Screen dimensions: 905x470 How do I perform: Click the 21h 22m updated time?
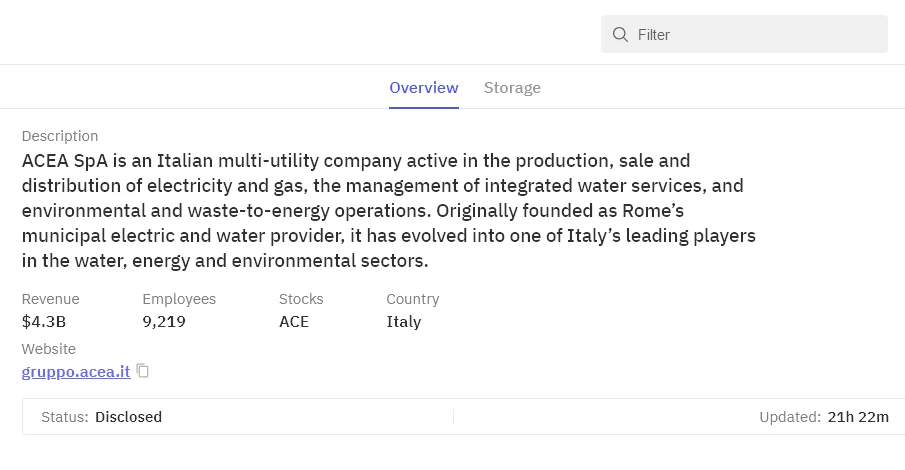click(858, 417)
